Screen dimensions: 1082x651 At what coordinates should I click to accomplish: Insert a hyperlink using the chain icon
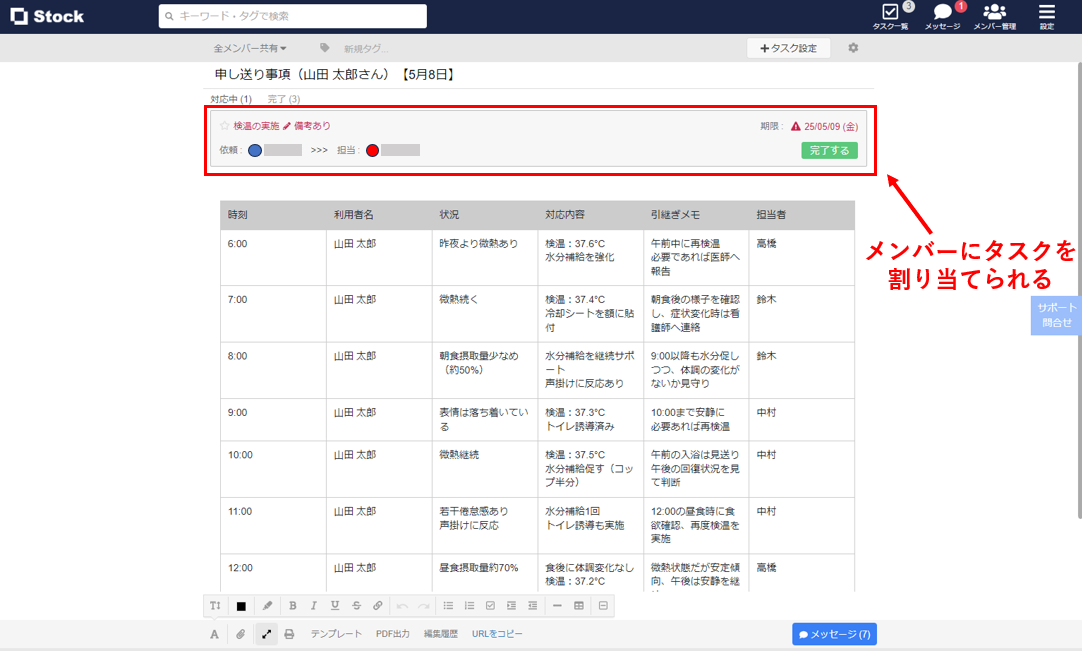pyautogui.click(x=377, y=605)
